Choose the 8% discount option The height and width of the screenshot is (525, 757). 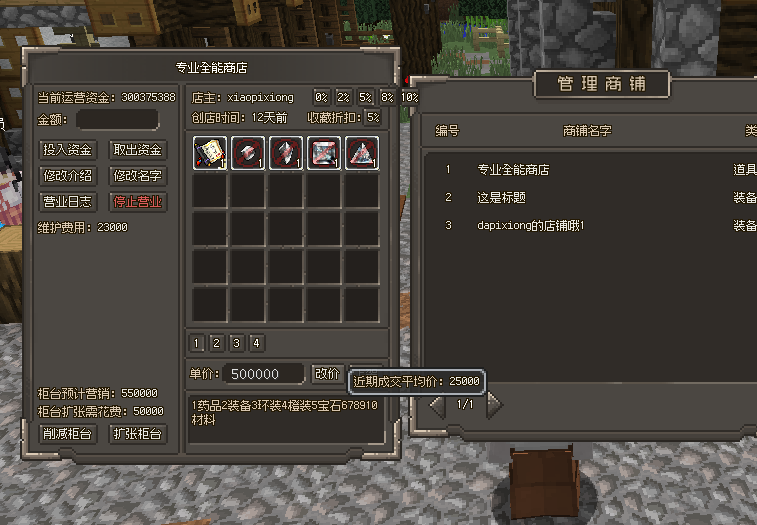[x=387, y=98]
